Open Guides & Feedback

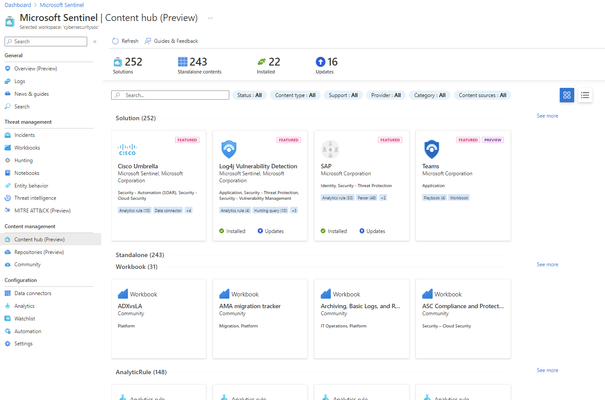pos(171,41)
